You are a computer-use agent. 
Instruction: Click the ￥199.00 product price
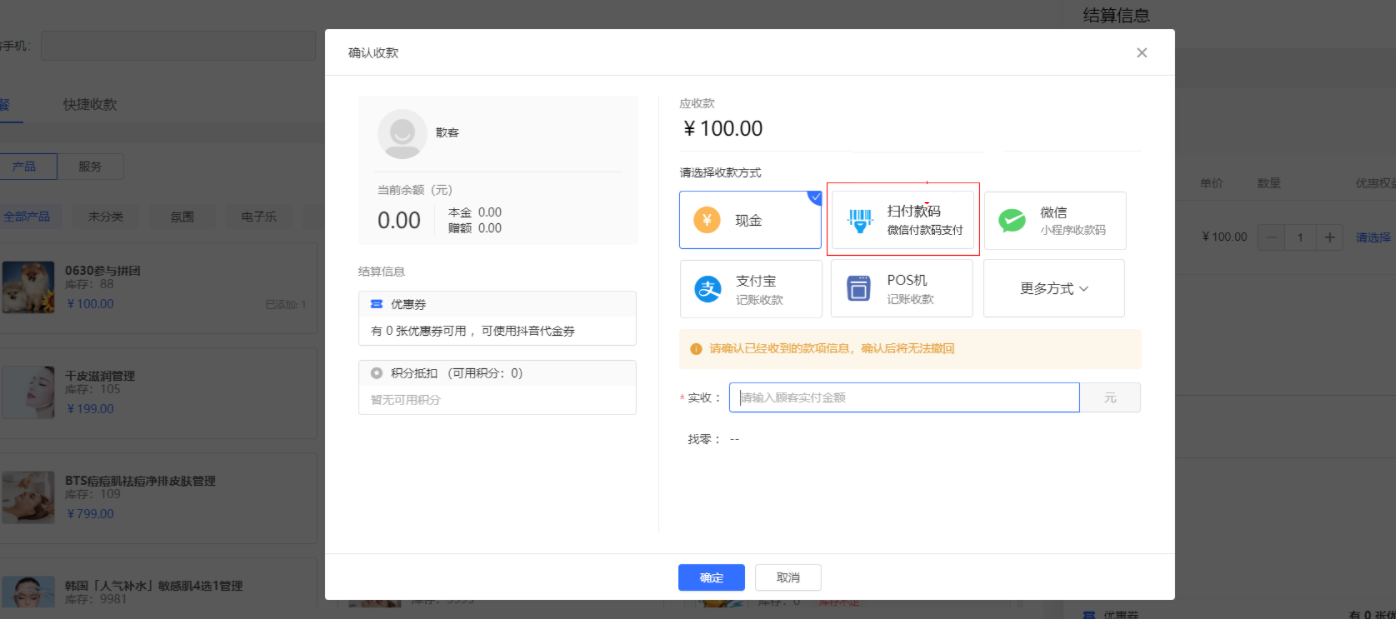pyautogui.click(x=90, y=409)
